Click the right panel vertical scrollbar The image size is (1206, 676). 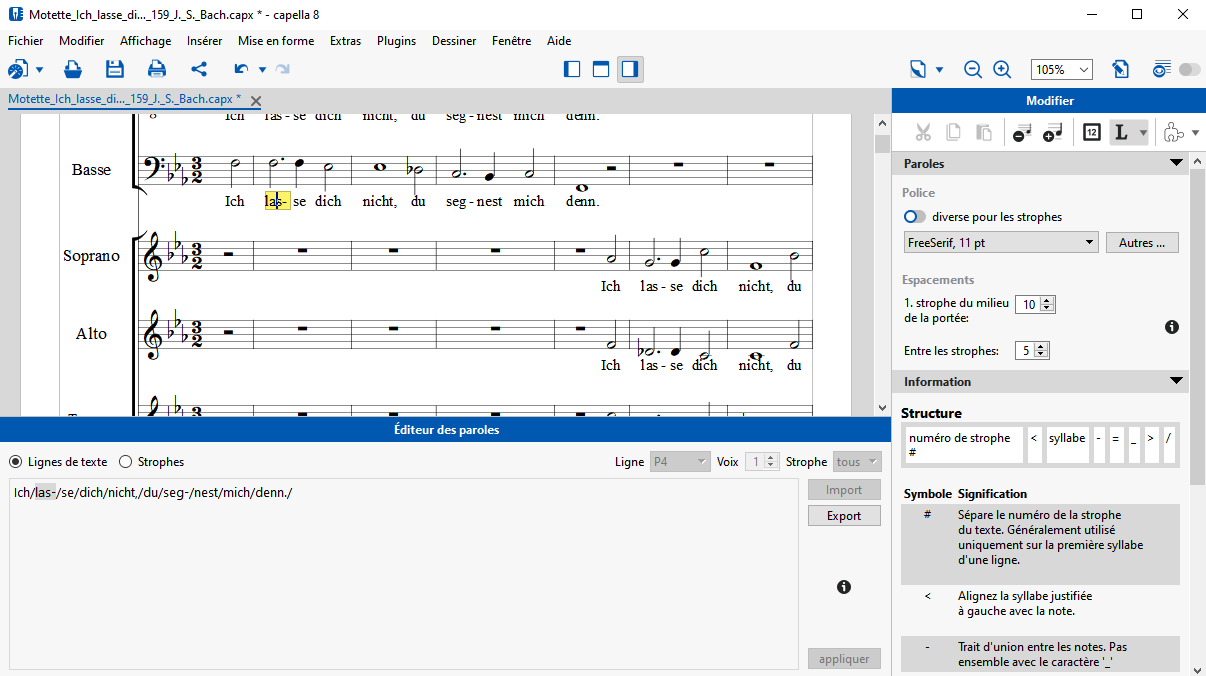click(1198, 328)
